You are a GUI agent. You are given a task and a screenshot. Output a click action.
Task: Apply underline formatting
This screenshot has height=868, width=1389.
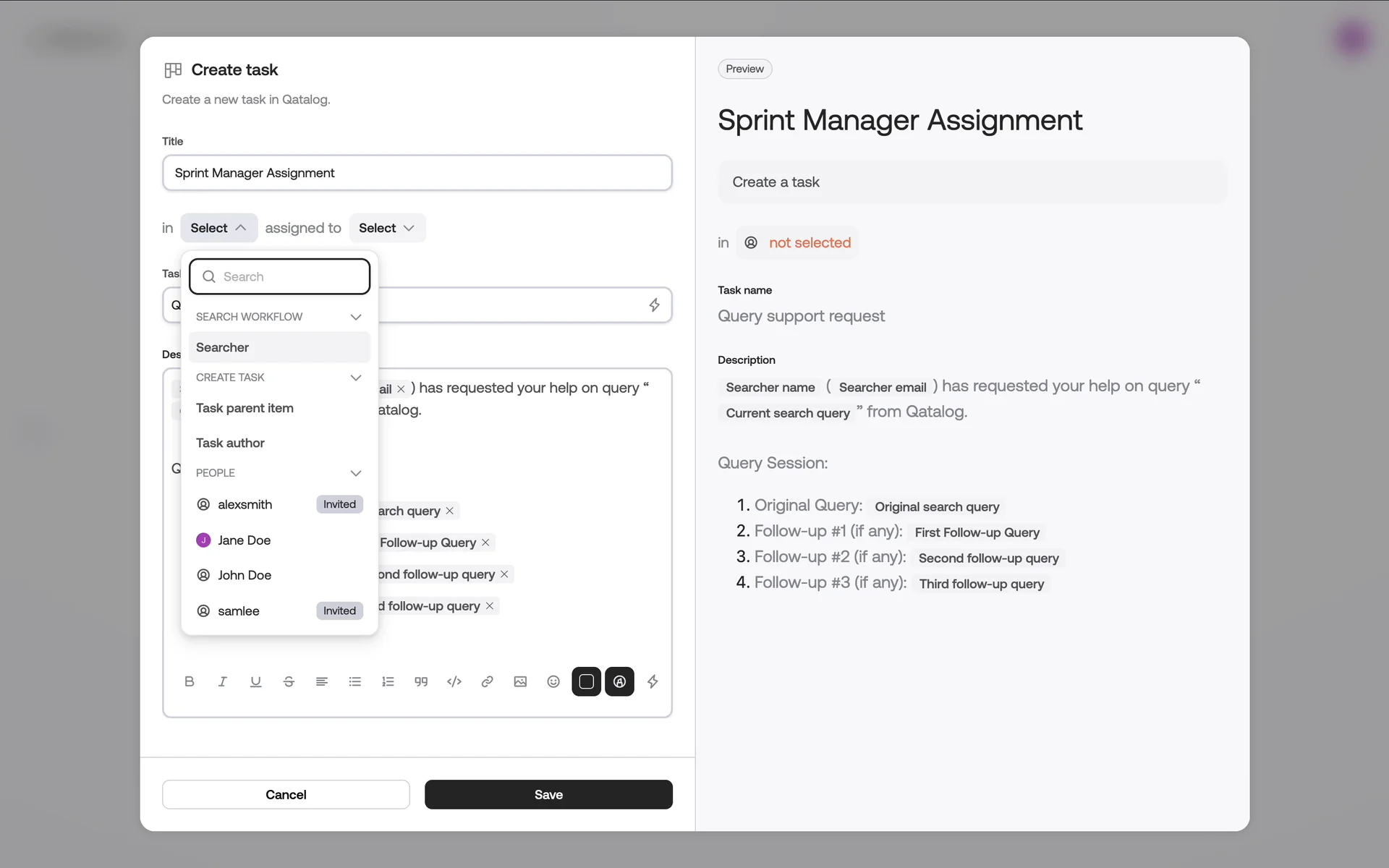[x=255, y=681]
